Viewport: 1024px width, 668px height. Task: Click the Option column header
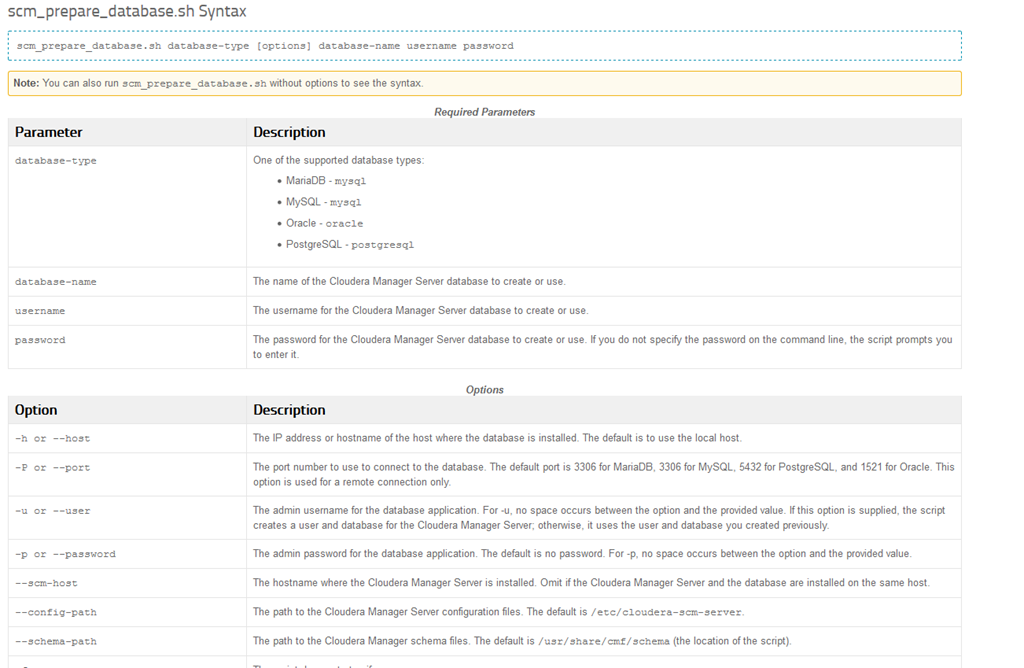(x=36, y=410)
